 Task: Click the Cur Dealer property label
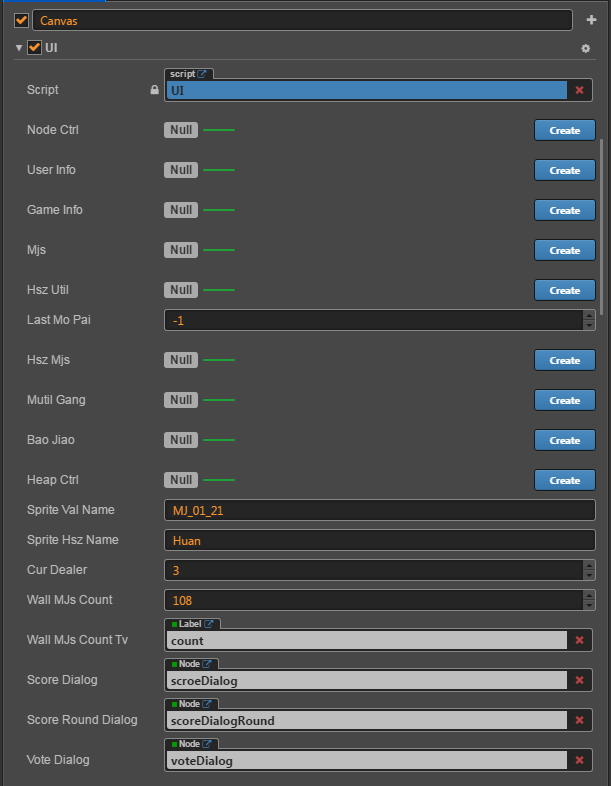pyautogui.click(x=57, y=570)
